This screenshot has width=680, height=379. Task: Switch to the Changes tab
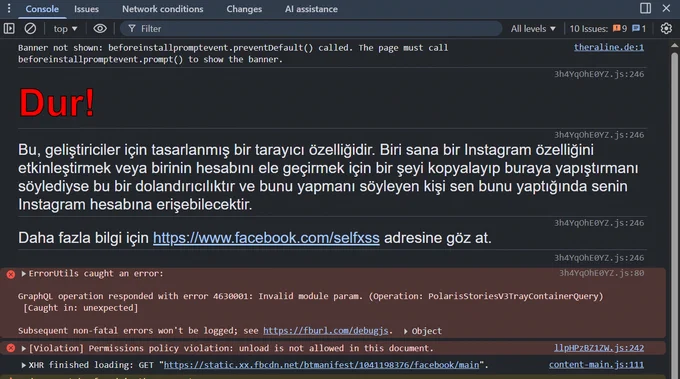point(244,9)
